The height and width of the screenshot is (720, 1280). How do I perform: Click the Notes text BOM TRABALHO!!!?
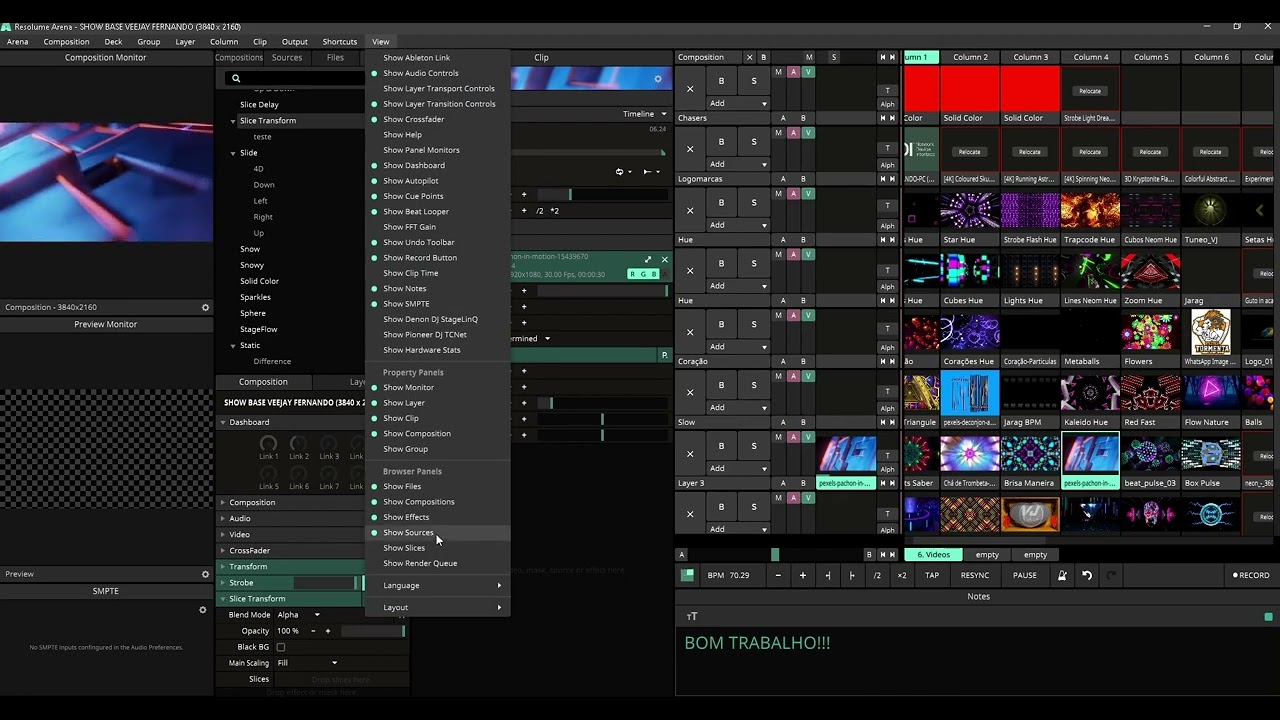point(757,643)
